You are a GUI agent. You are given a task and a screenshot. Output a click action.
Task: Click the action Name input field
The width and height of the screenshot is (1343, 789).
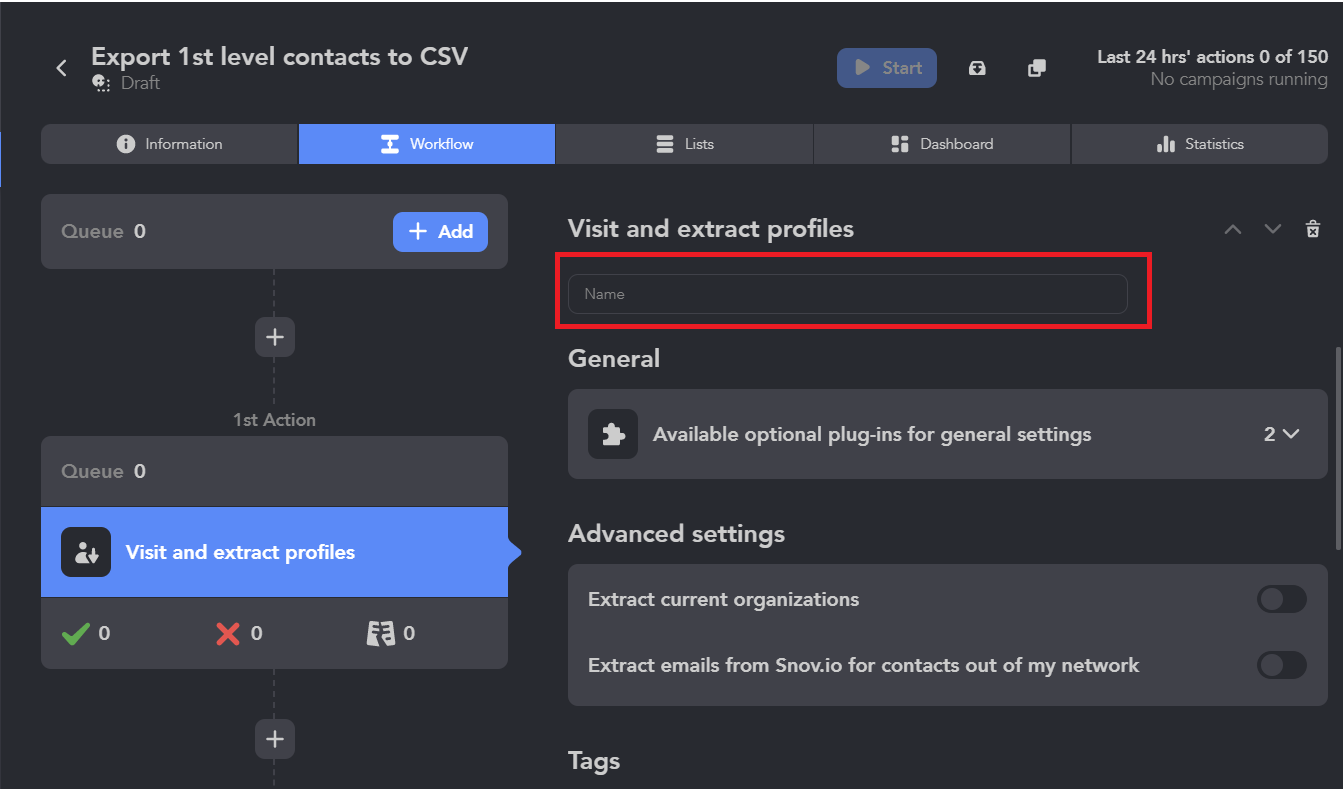click(x=847, y=294)
